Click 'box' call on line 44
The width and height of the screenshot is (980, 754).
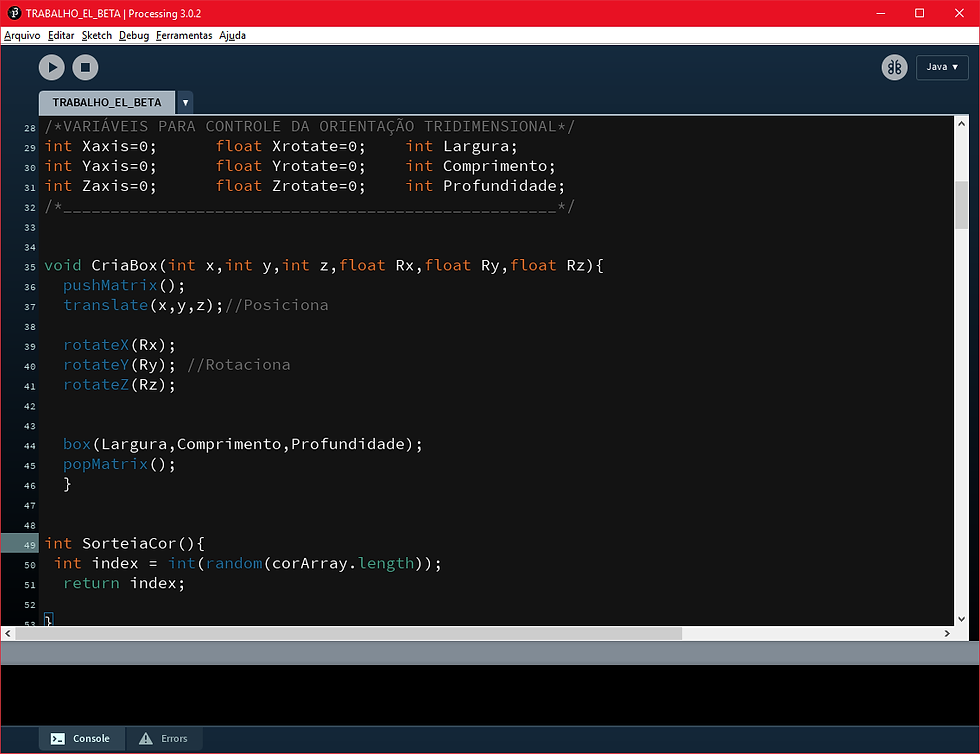pyautogui.click(x=77, y=445)
